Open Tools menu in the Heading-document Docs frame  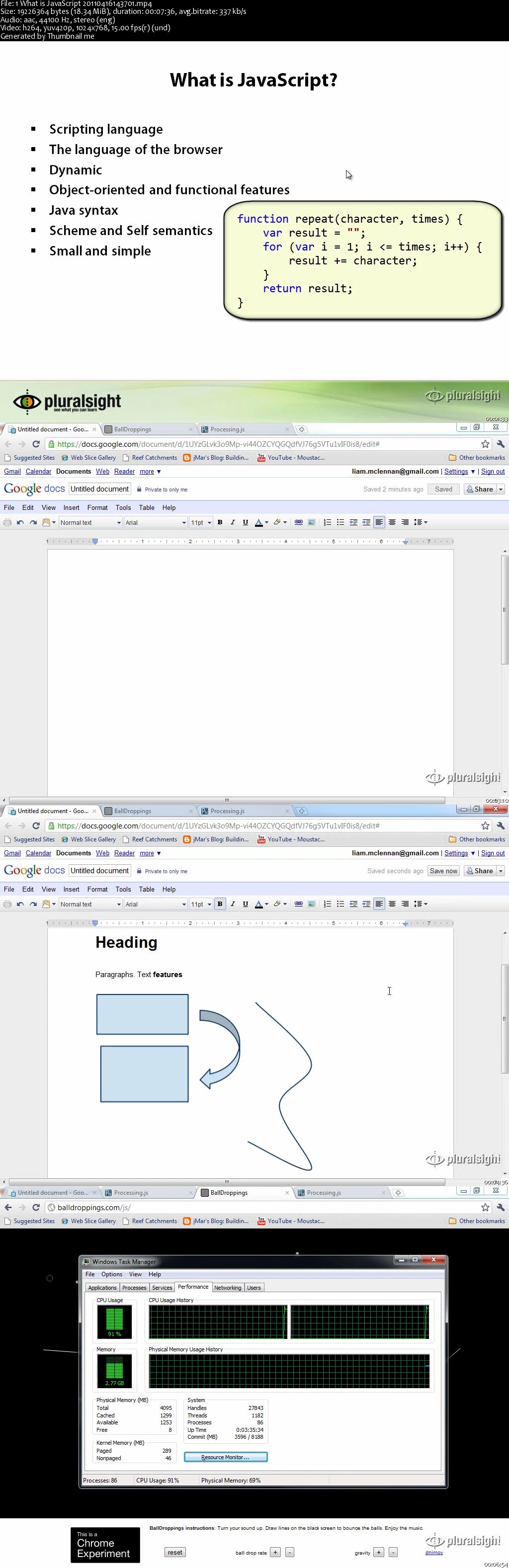[123, 889]
